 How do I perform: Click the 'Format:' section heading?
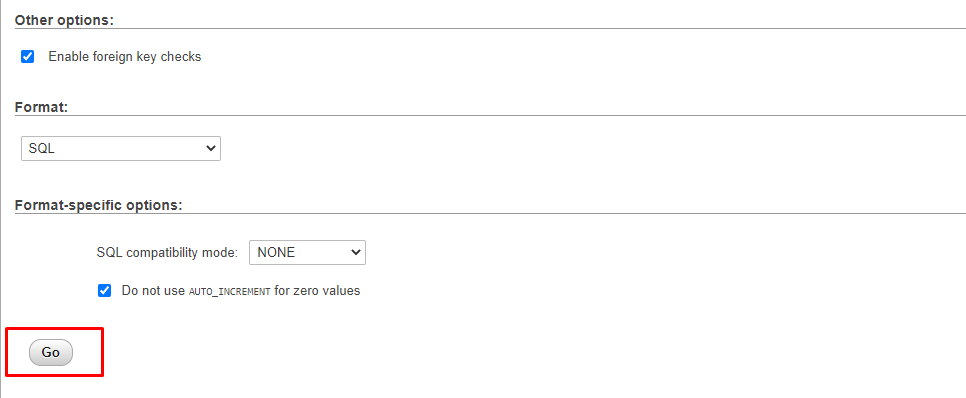41,107
